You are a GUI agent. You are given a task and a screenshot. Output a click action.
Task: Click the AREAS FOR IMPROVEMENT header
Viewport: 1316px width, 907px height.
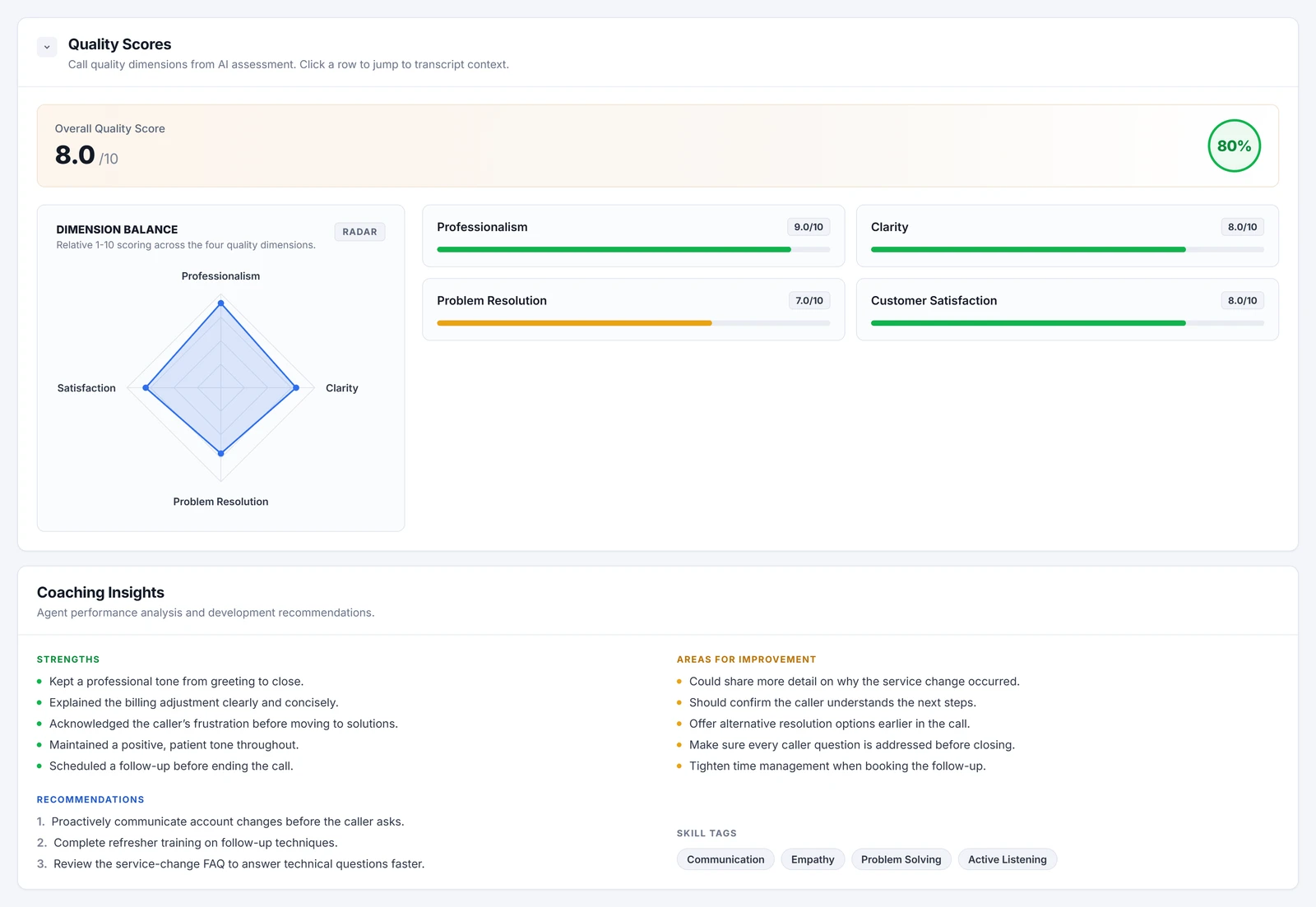point(747,659)
